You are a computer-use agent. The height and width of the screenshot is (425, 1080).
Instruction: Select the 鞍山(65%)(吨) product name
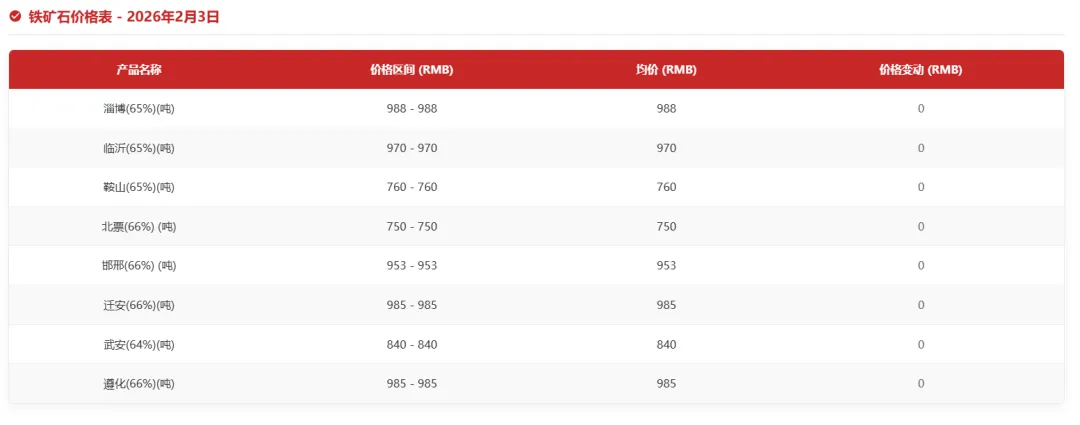139,187
